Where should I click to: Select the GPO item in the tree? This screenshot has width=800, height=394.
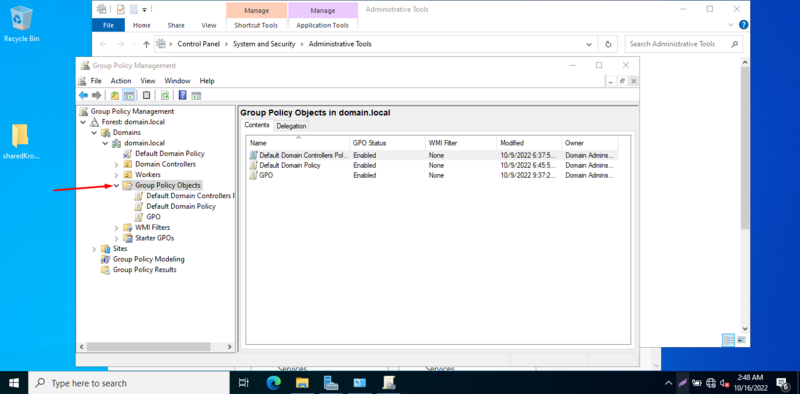tap(153, 217)
